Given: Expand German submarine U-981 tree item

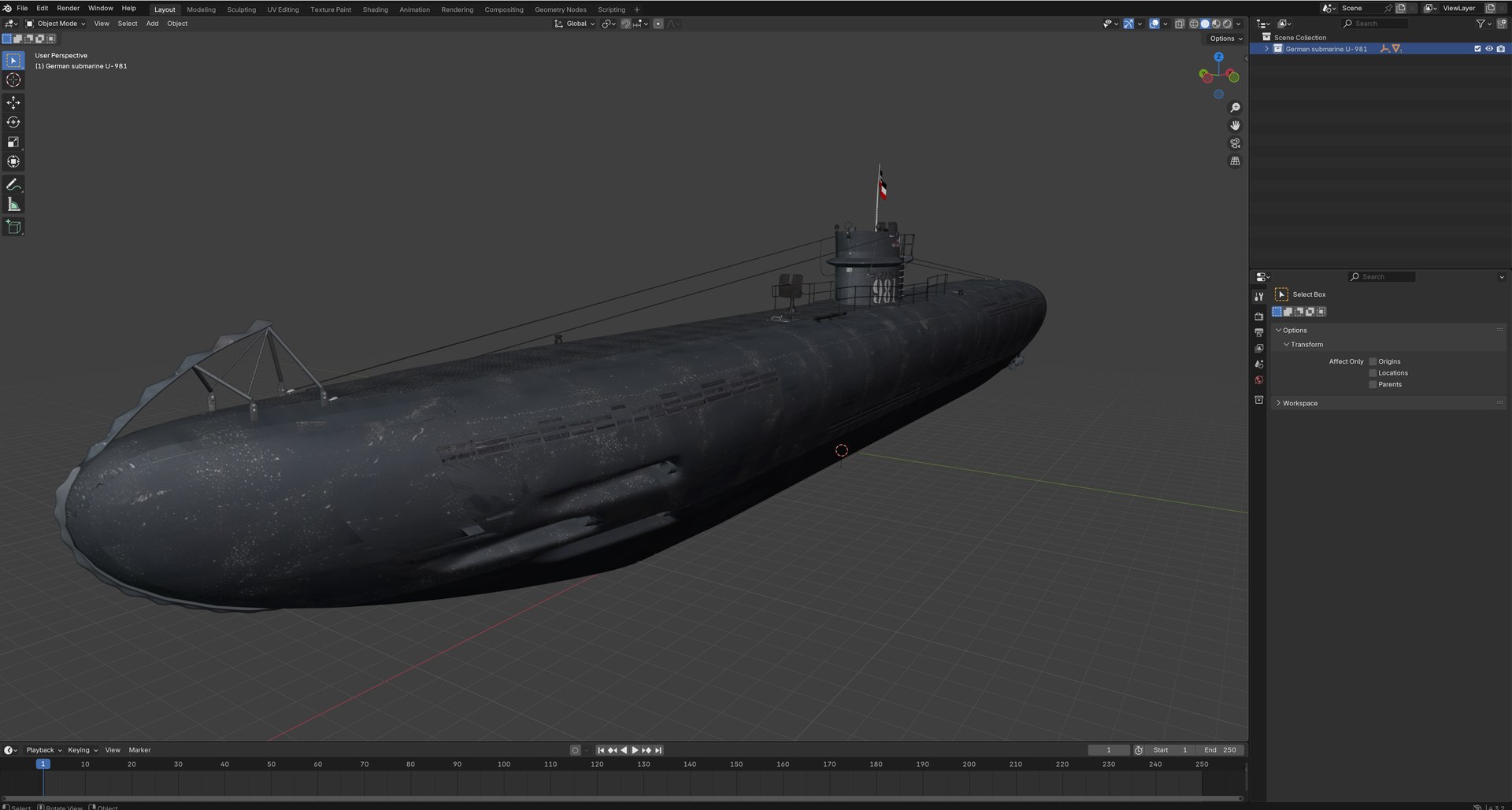Looking at the screenshot, I should click(1266, 49).
